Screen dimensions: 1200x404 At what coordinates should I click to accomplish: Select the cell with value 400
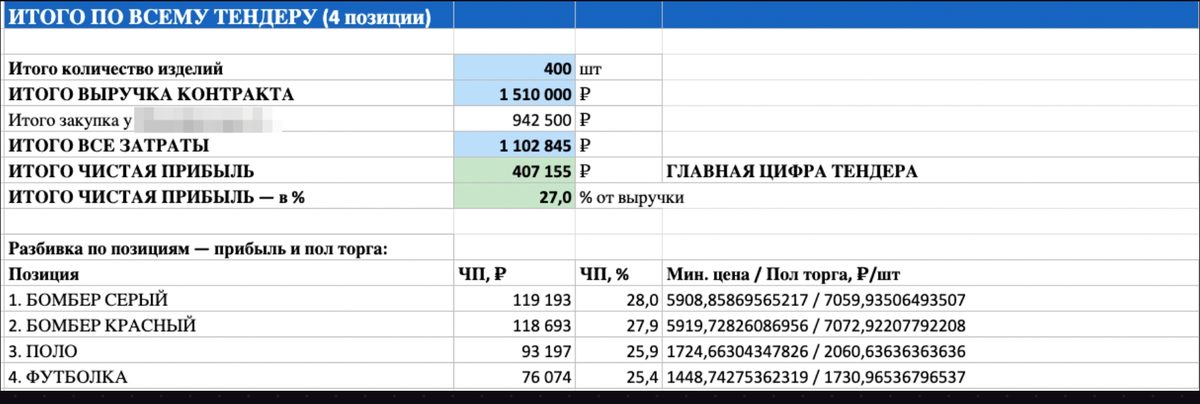coord(514,69)
